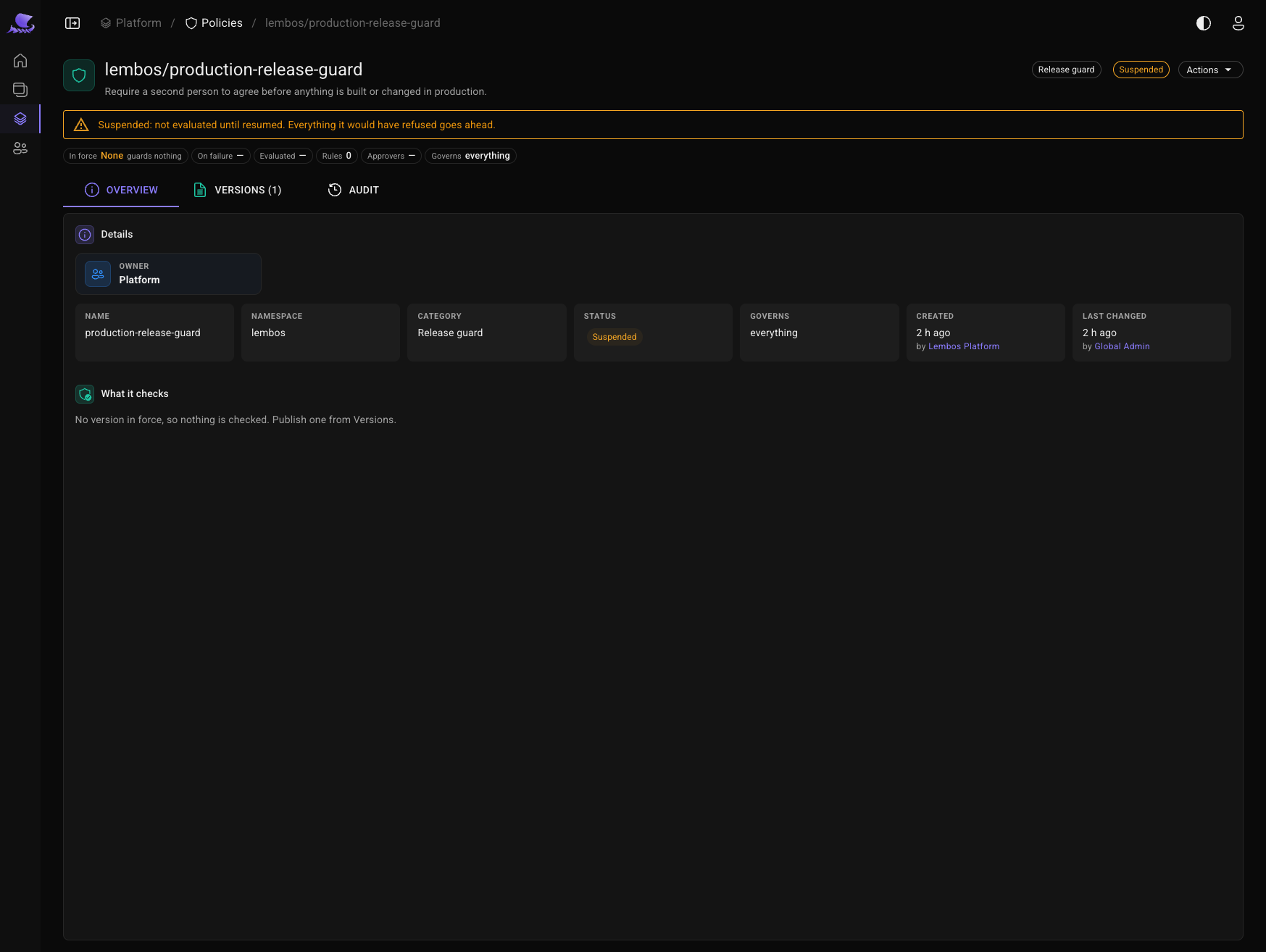Select the Platform layers sidebar icon

[x=20, y=119]
